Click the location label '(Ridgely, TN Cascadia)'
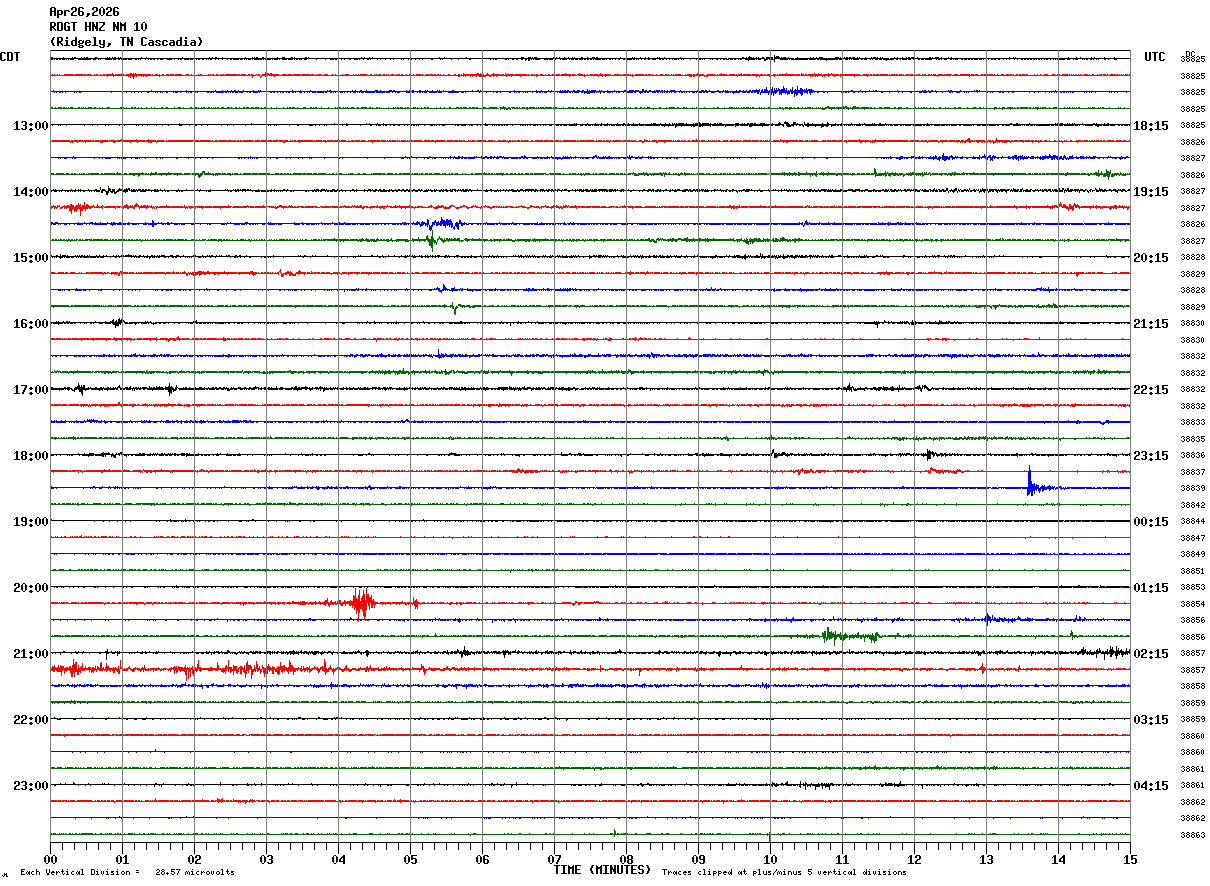Image resolution: width=1210 pixels, height=886 pixels. coord(126,42)
